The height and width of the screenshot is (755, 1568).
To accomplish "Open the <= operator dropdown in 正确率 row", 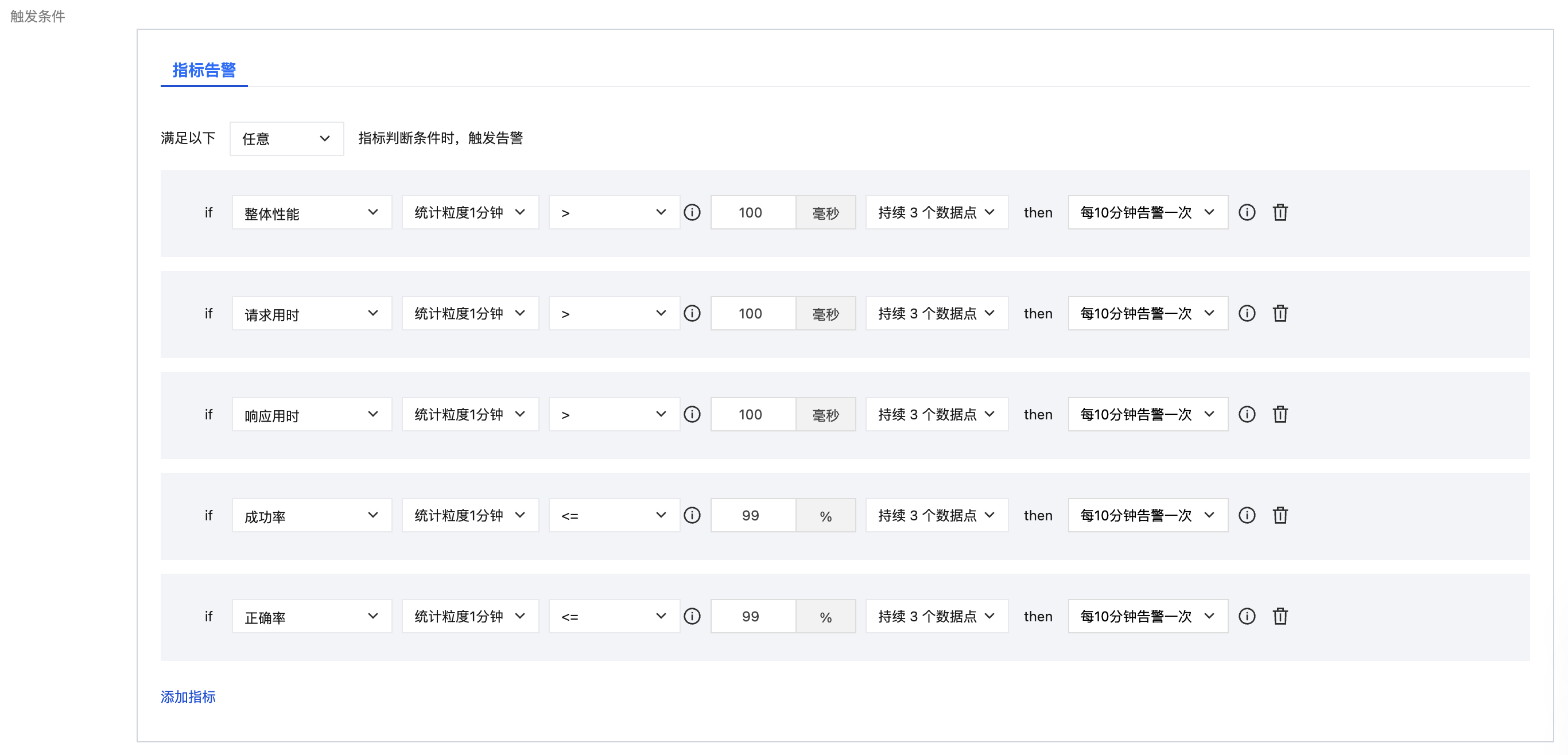I will click(614, 616).
